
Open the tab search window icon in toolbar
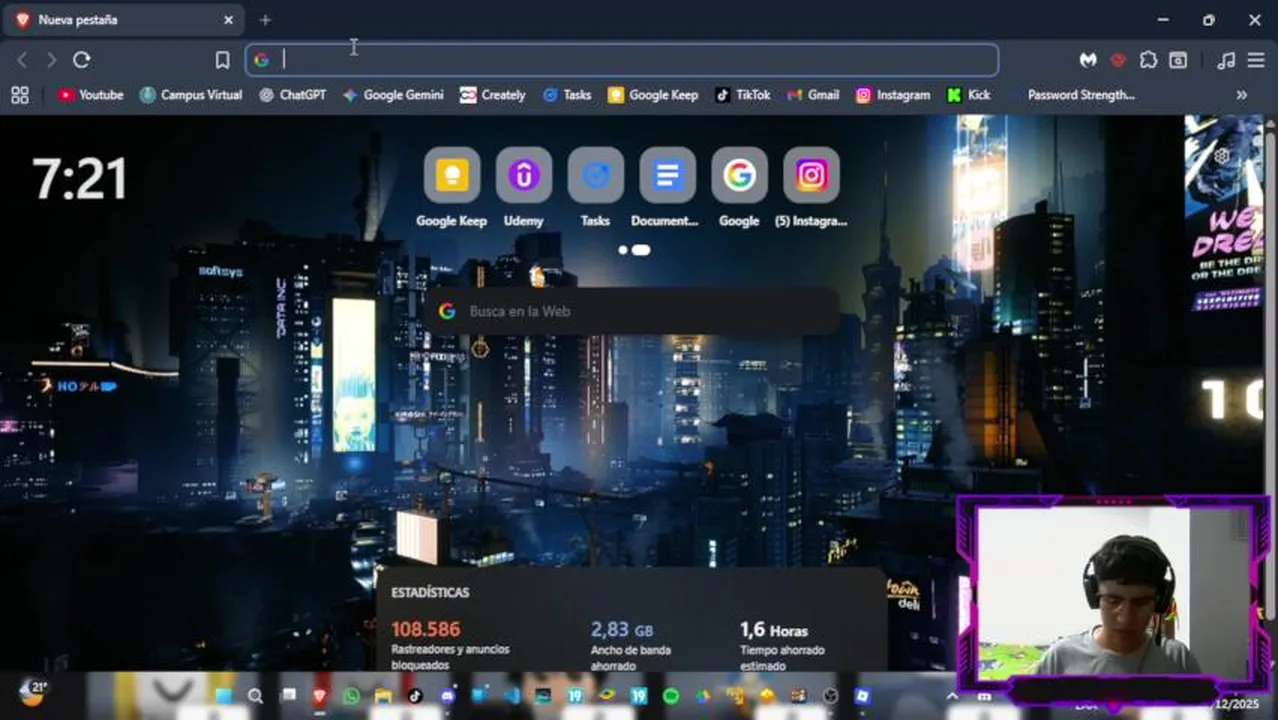tap(1178, 60)
